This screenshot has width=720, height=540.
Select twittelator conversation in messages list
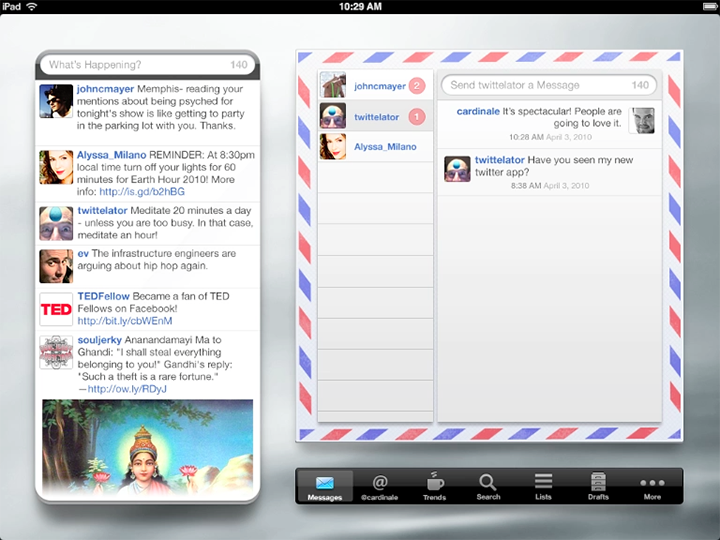376,116
